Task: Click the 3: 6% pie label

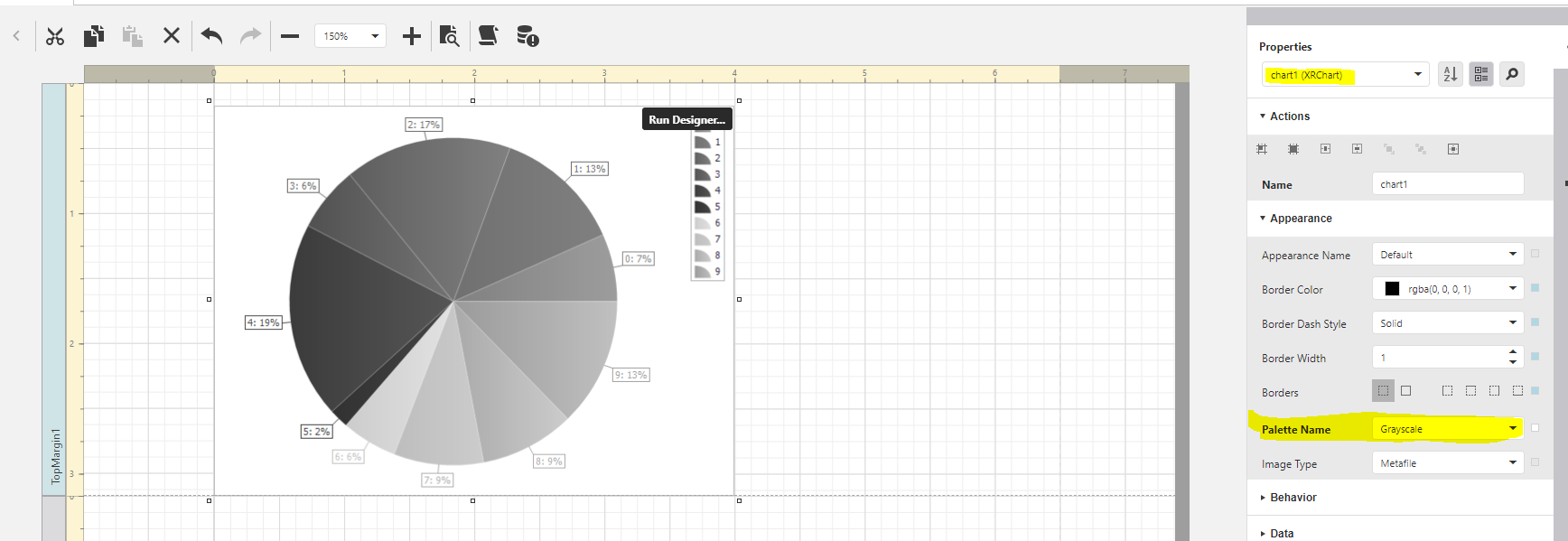Action: (x=303, y=186)
